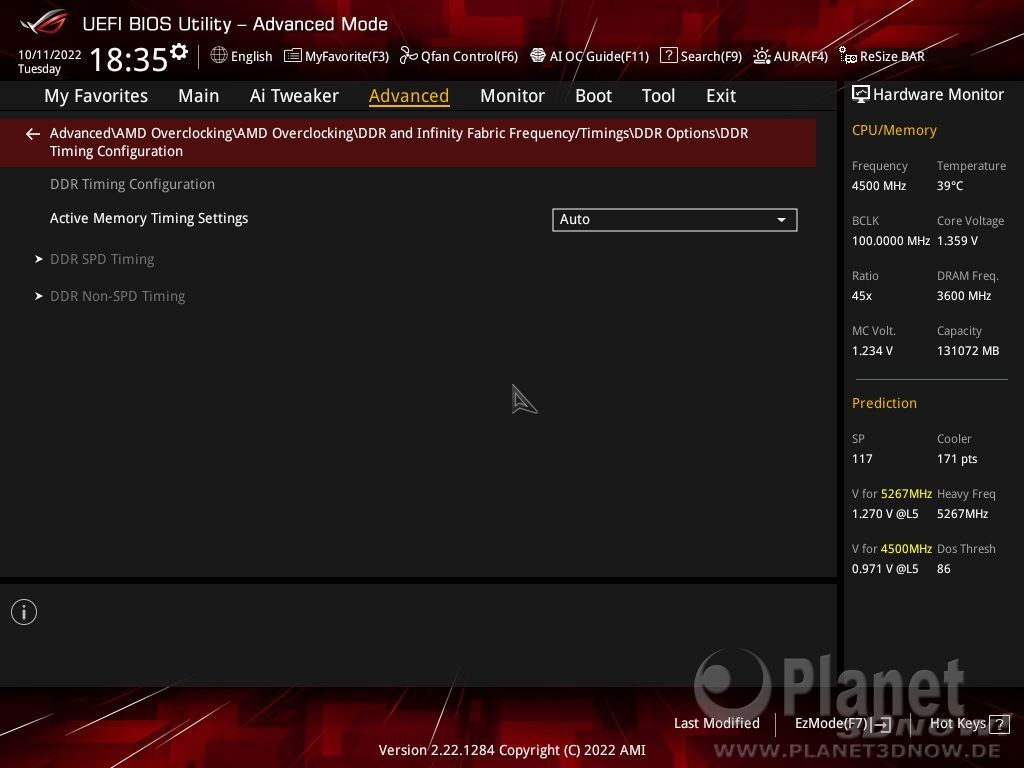This screenshot has width=1024, height=768.
Task: Click the ROG logo icon
Action: pyautogui.click(x=44, y=22)
